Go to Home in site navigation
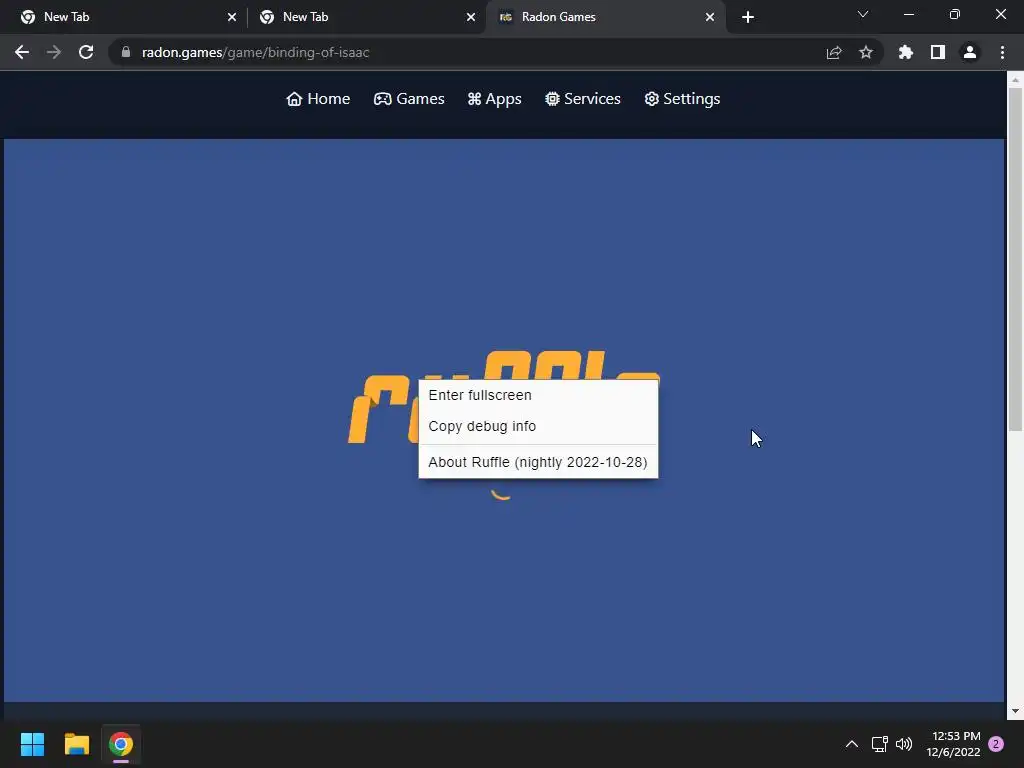Screen dimensions: 1024x768 pyautogui.click(x=318, y=99)
